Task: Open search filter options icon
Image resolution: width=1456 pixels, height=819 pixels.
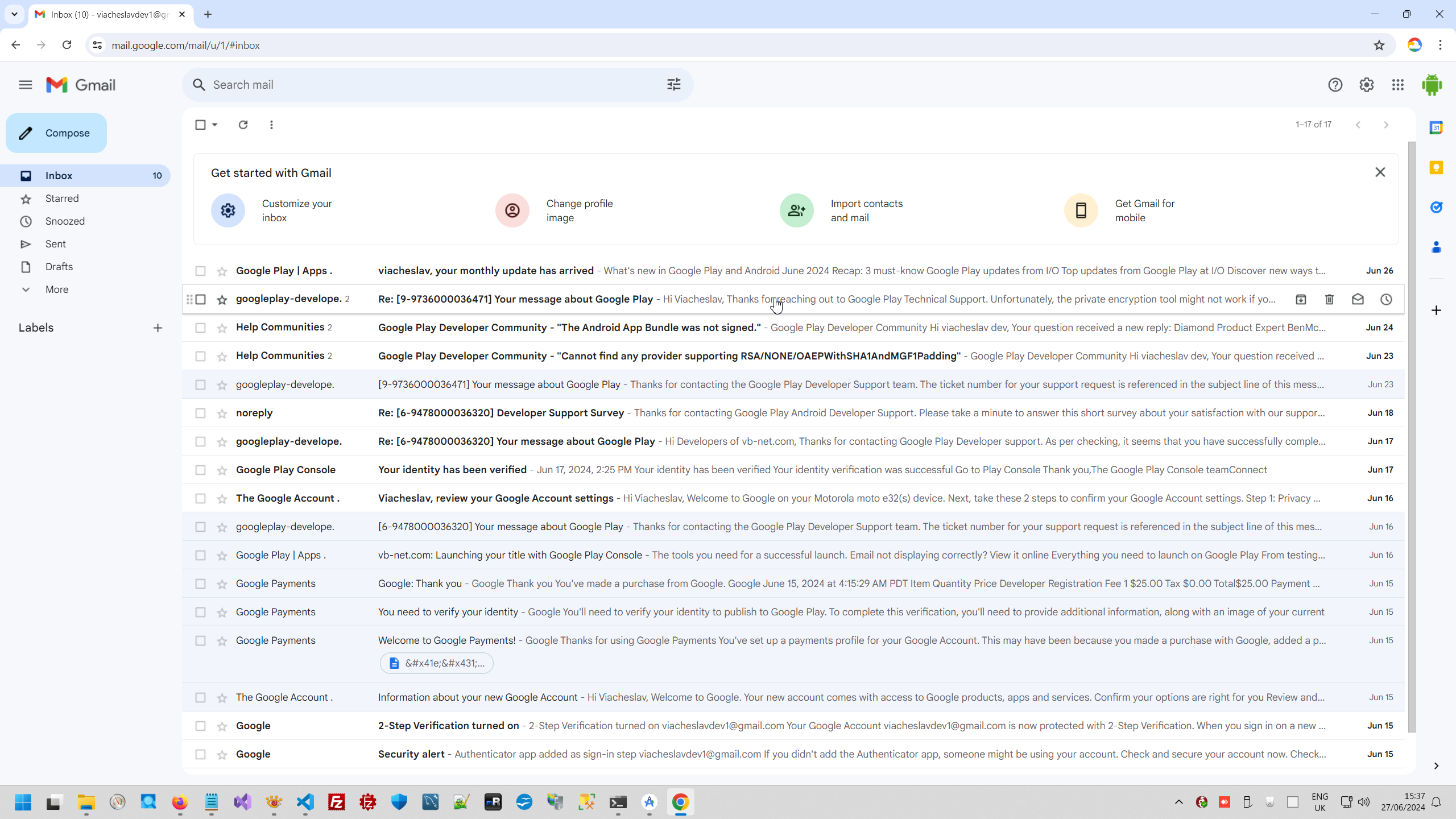Action: tap(674, 85)
